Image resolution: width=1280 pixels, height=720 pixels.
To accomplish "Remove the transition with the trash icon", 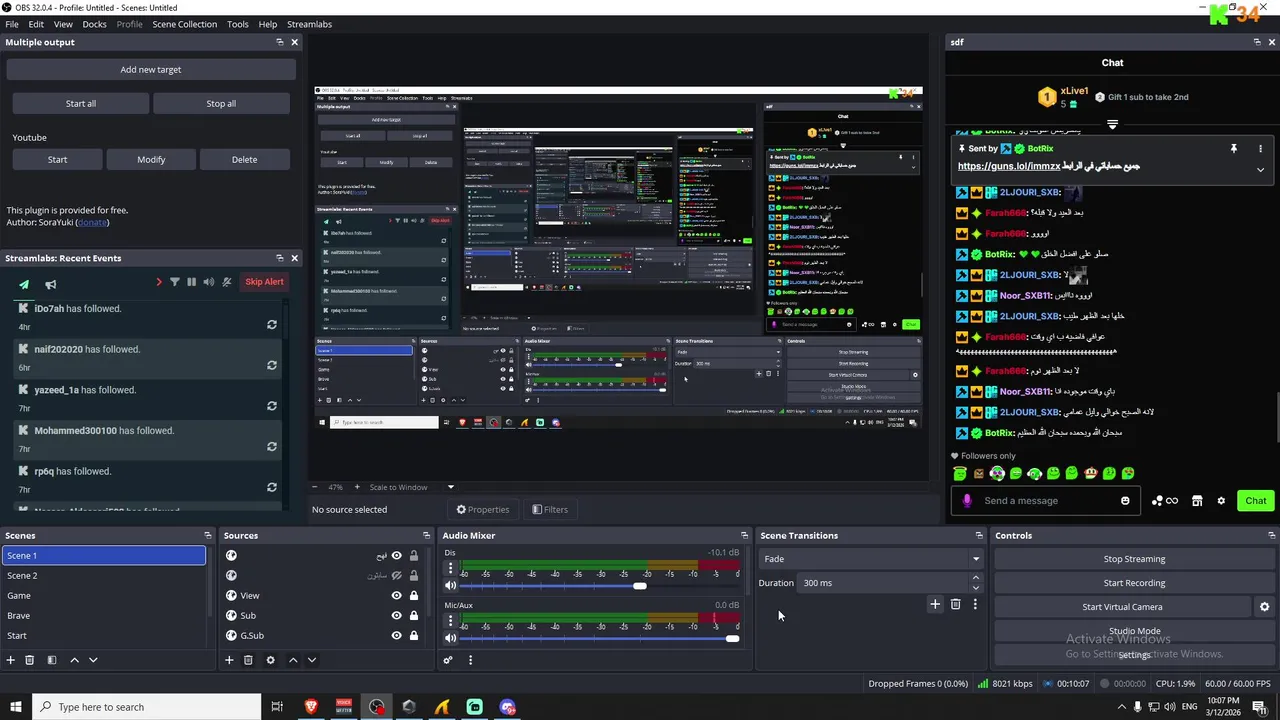I will pos(955,604).
